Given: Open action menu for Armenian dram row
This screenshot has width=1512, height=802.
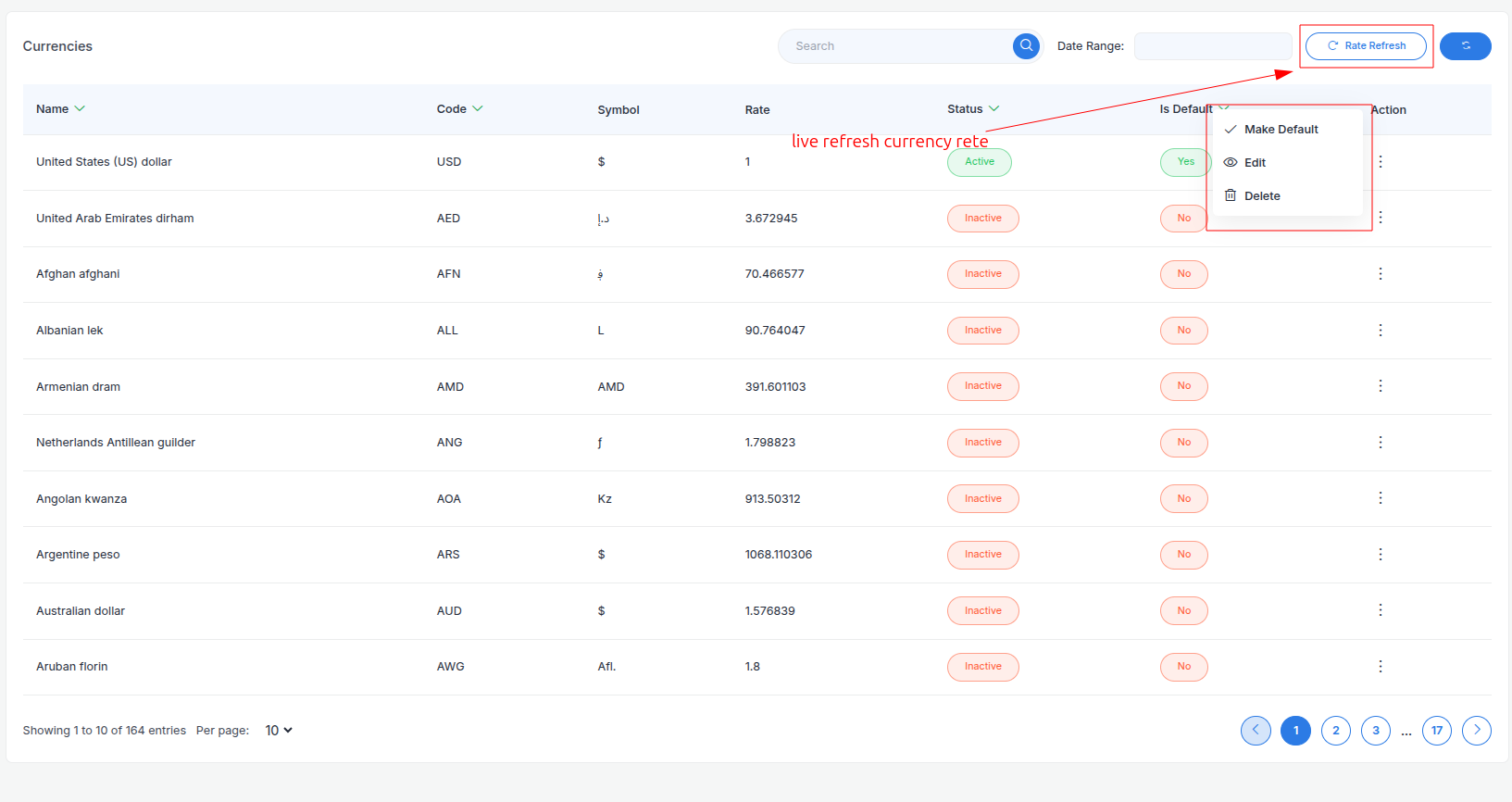Looking at the screenshot, I should click(x=1381, y=386).
